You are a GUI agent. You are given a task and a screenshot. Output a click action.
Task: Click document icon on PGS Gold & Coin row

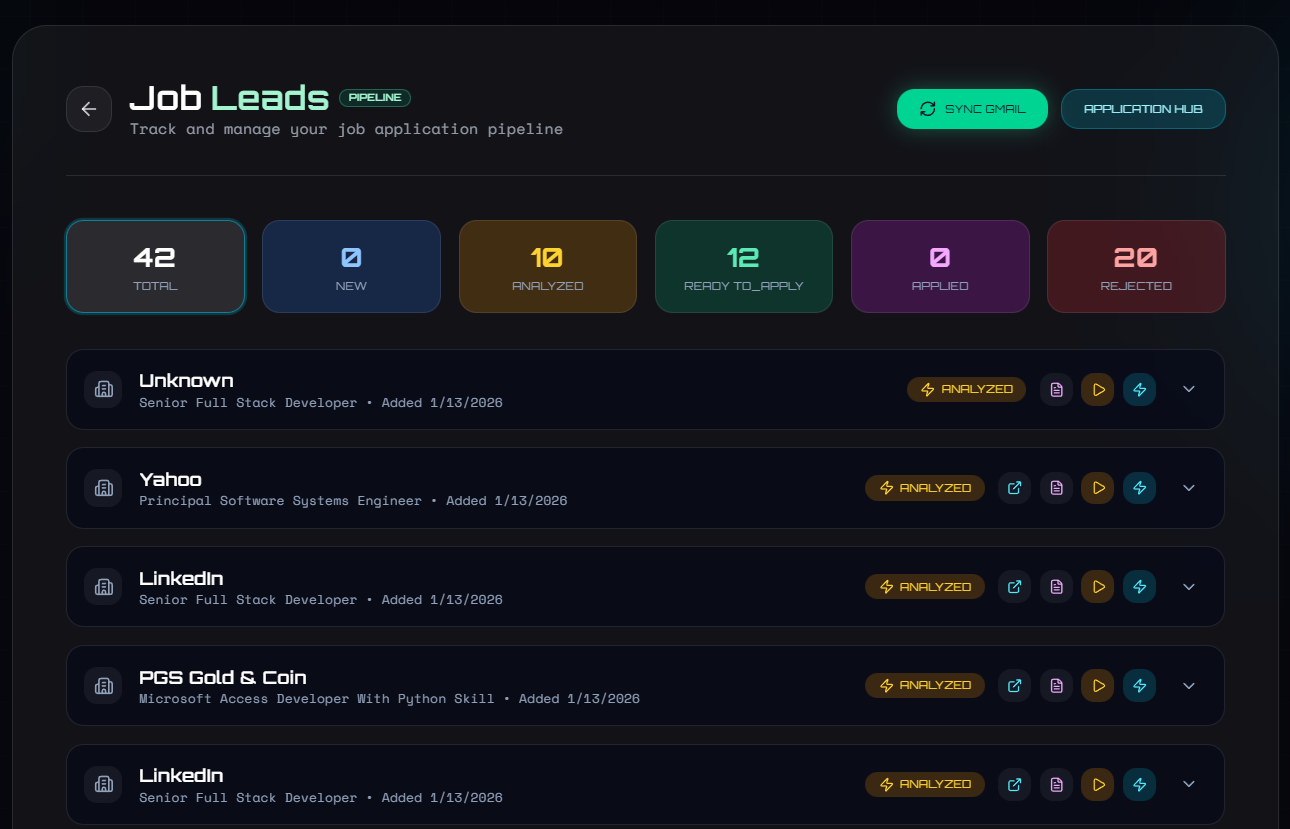(1056, 686)
